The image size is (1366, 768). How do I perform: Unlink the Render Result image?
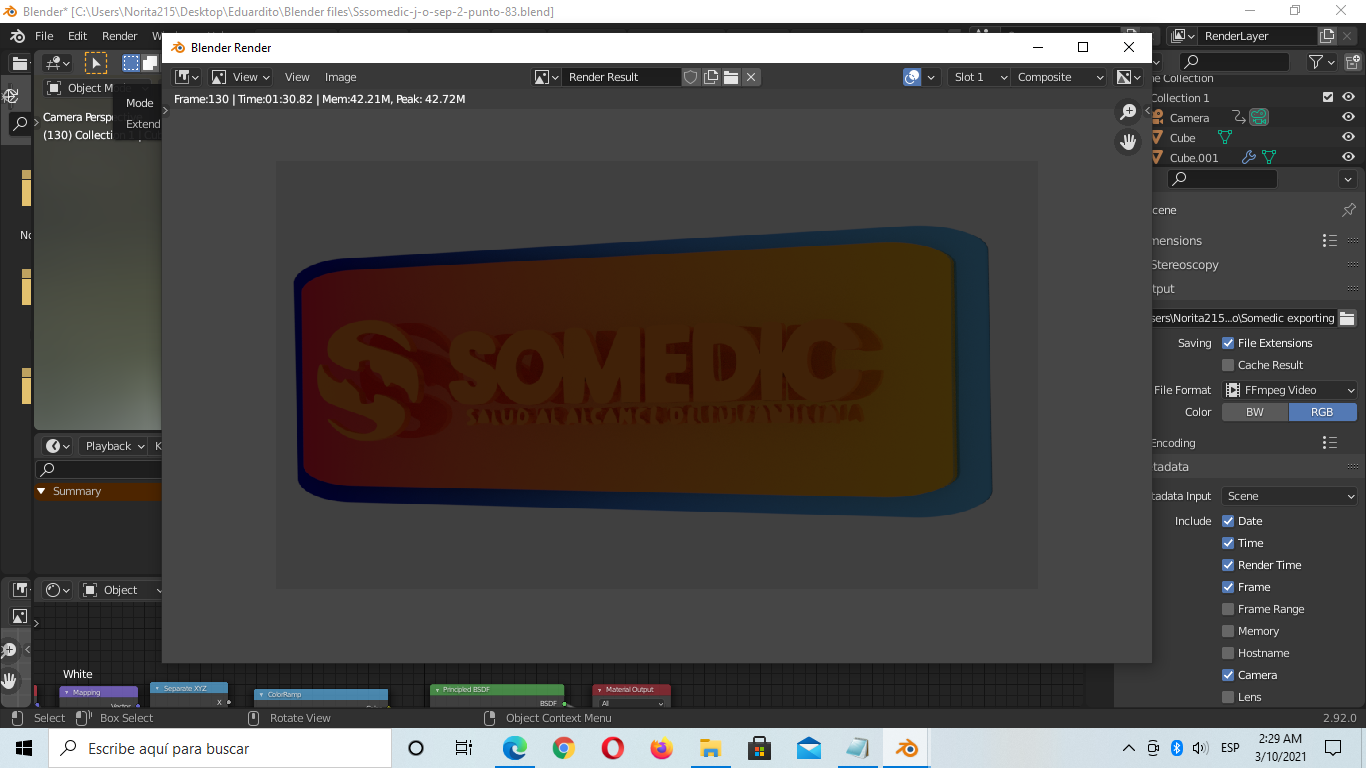pyautogui.click(x=751, y=77)
